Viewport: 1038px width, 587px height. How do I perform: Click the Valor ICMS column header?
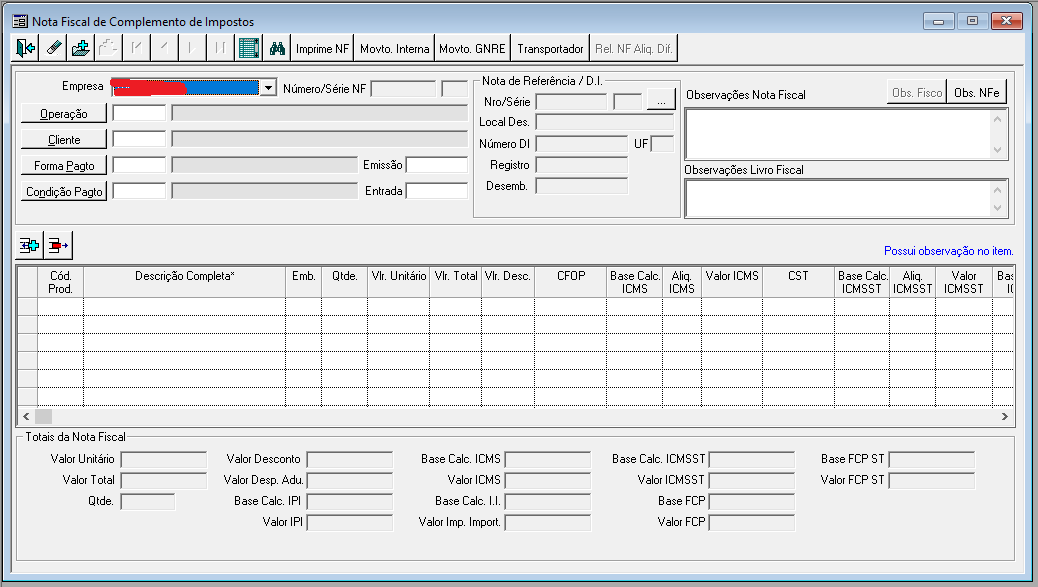[732, 282]
